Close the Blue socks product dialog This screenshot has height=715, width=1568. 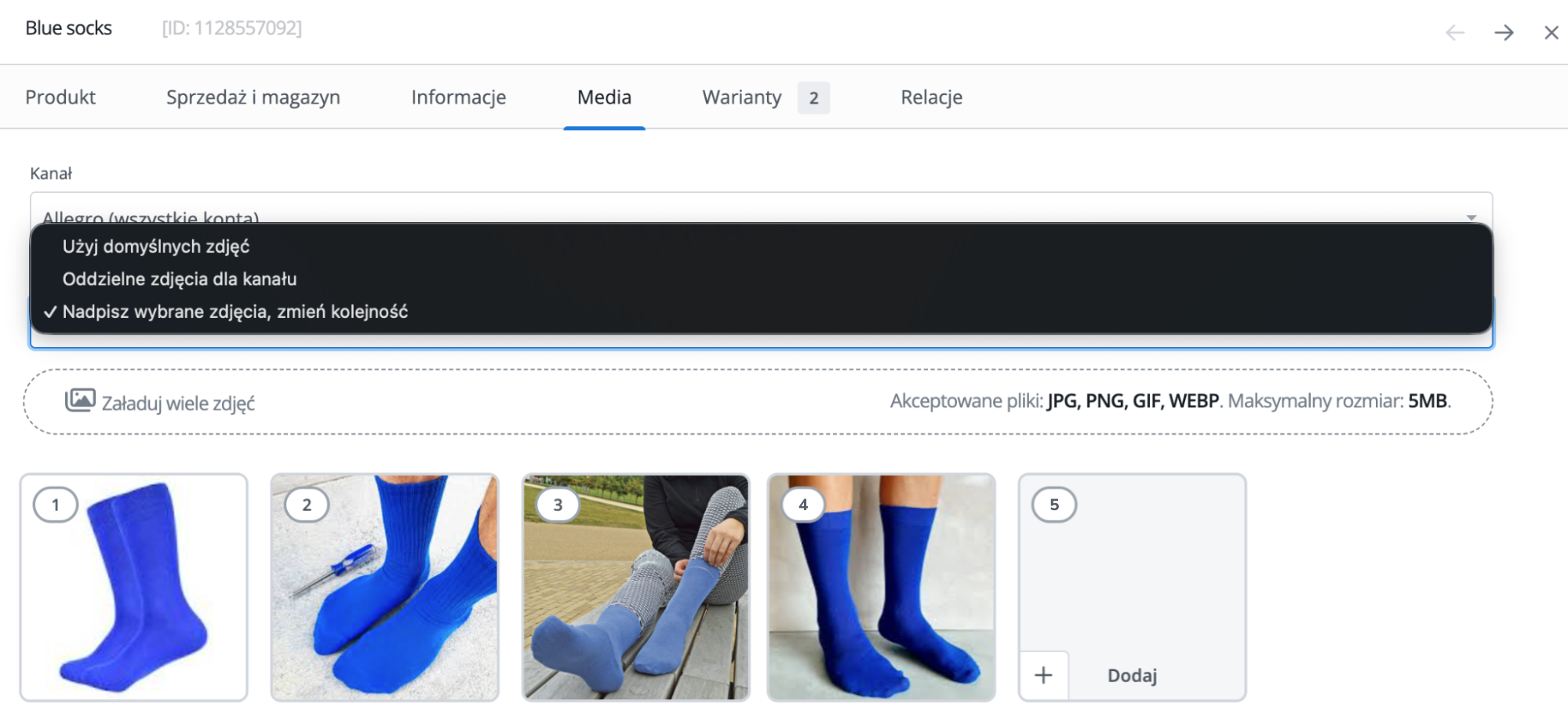point(1551,32)
